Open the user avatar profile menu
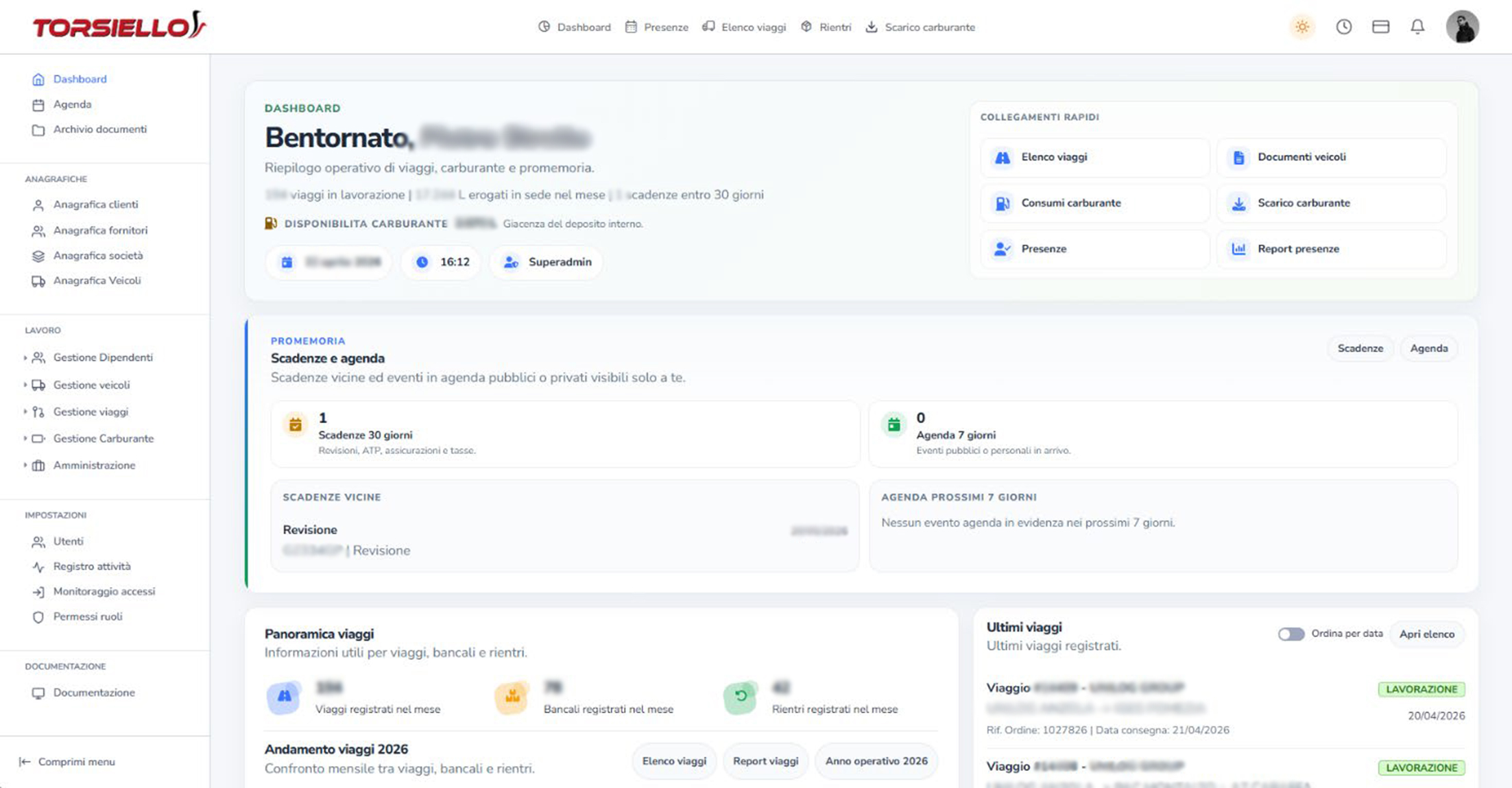 tap(1463, 27)
